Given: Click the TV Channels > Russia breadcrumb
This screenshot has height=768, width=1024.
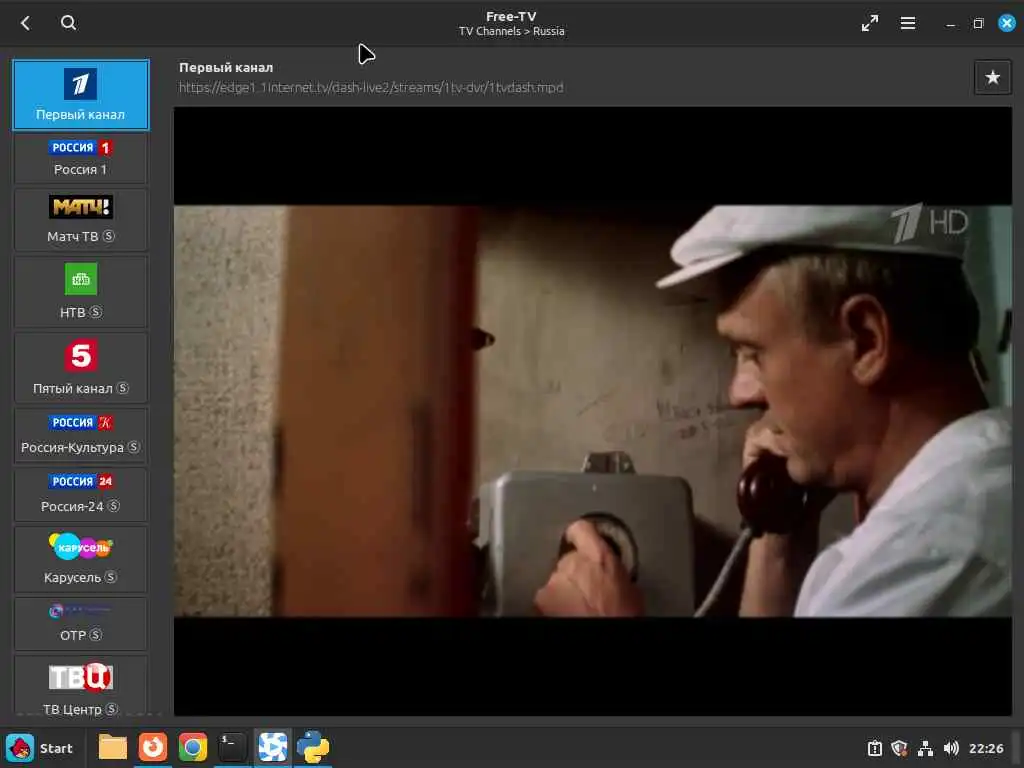Looking at the screenshot, I should [x=511, y=31].
